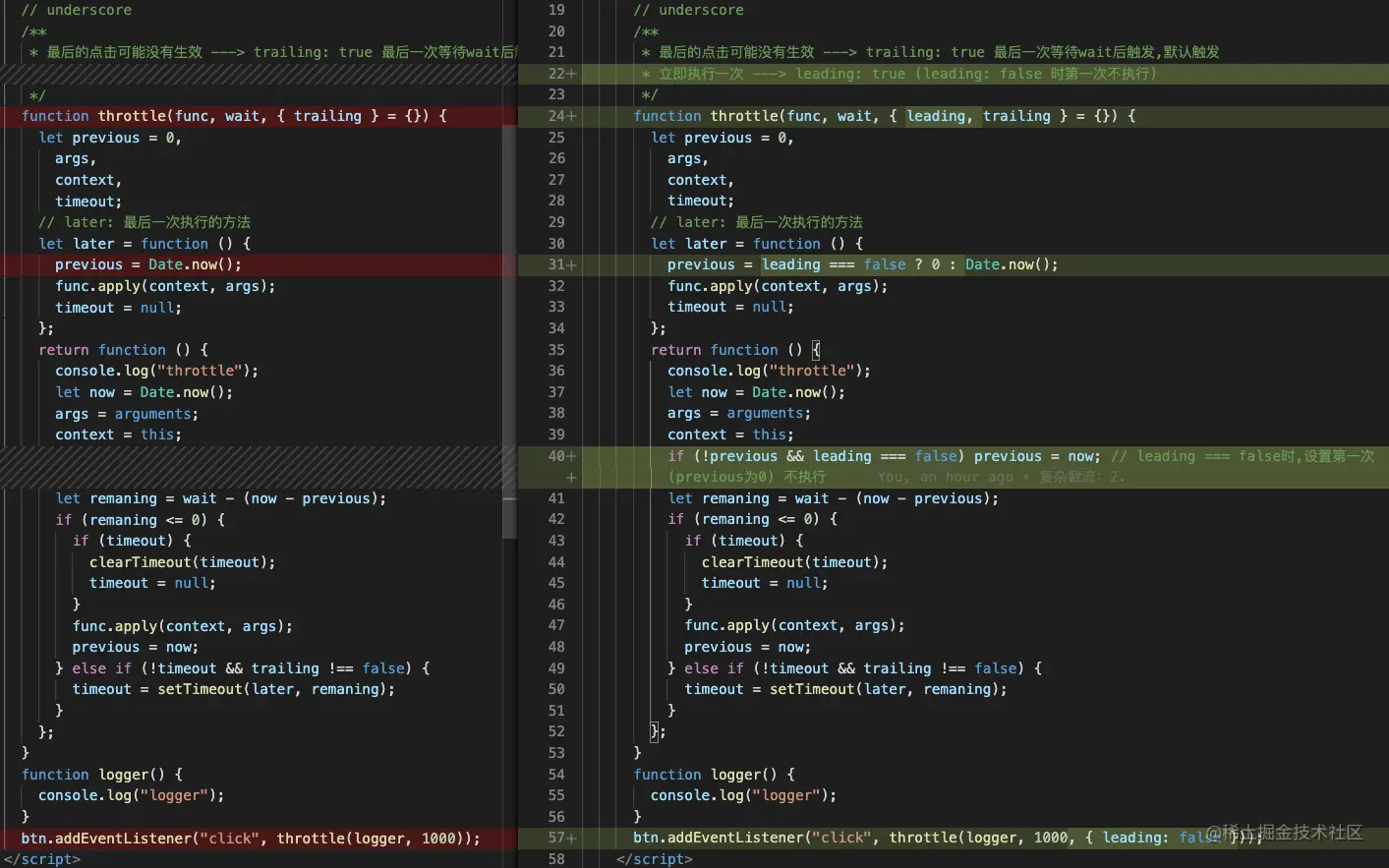The width and height of the screenshot is (1389, 868).
Task: Click the "</script>" tag in the left pane
Action: [x=42, y=859]
